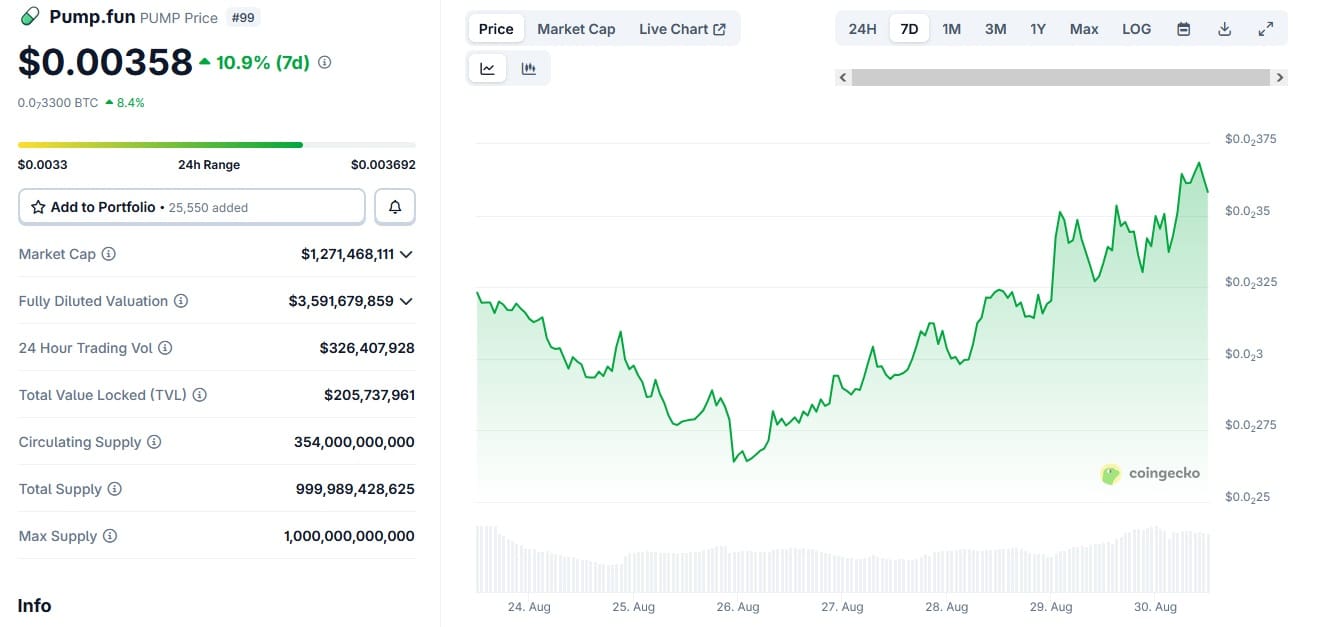Image resolution: width=1327 pixels, height=627 pixels.
Task: Select the Max time range
Action: [x=1084, y=29]
